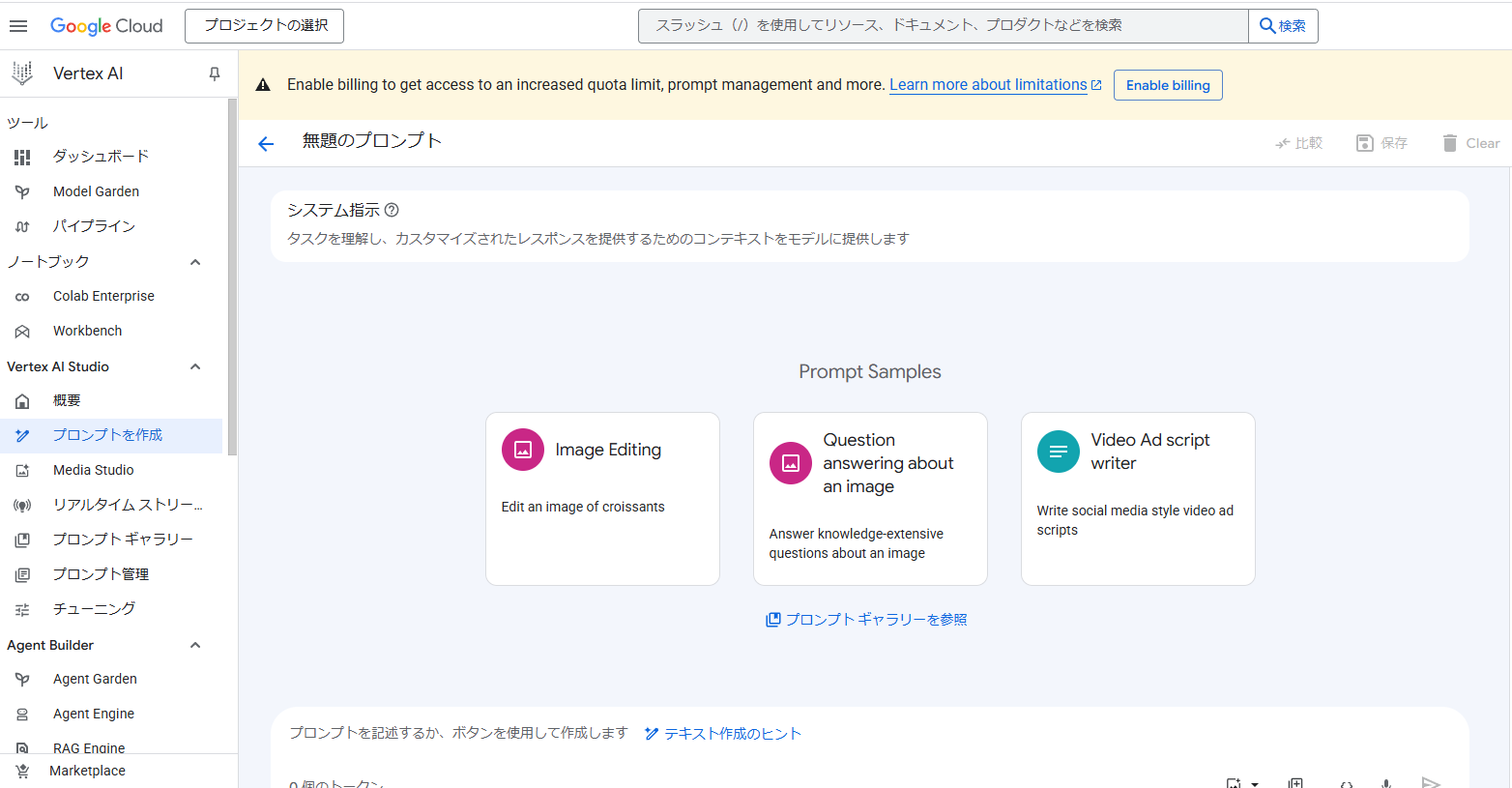Open プロンプト ギャラリー in the sidebar
1512x788 pixels.
click(123, 540)
